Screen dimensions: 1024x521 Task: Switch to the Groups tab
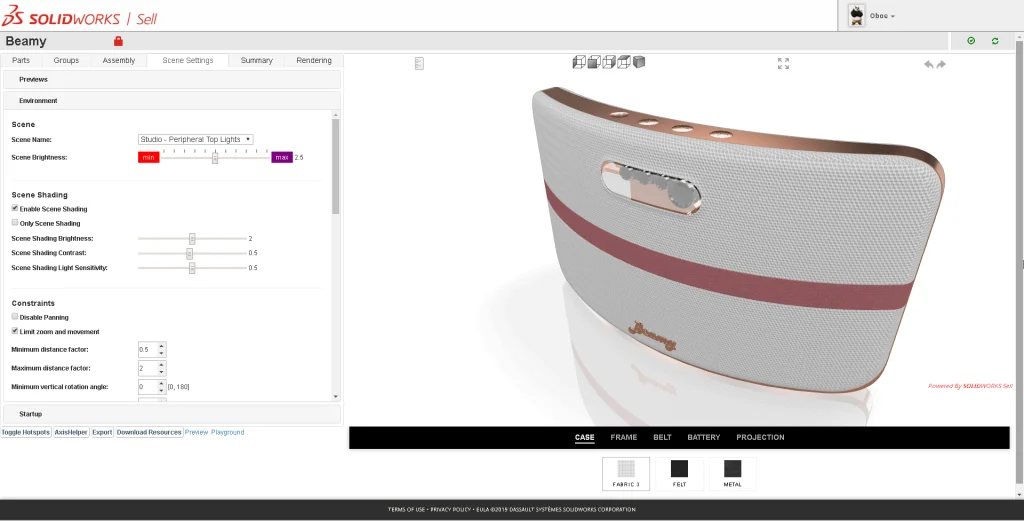pos(66,60)
